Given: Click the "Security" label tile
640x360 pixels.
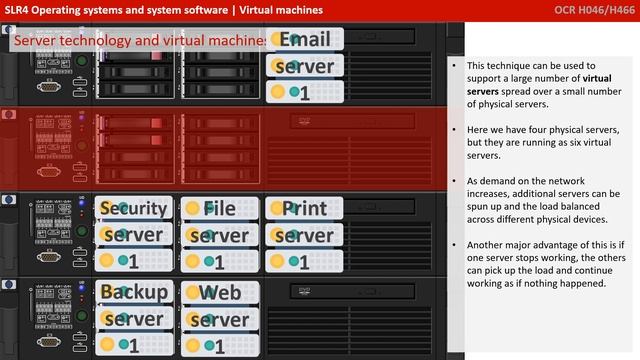Looking at the screenshot, I should pyautogui.click(x=134, y=208).
